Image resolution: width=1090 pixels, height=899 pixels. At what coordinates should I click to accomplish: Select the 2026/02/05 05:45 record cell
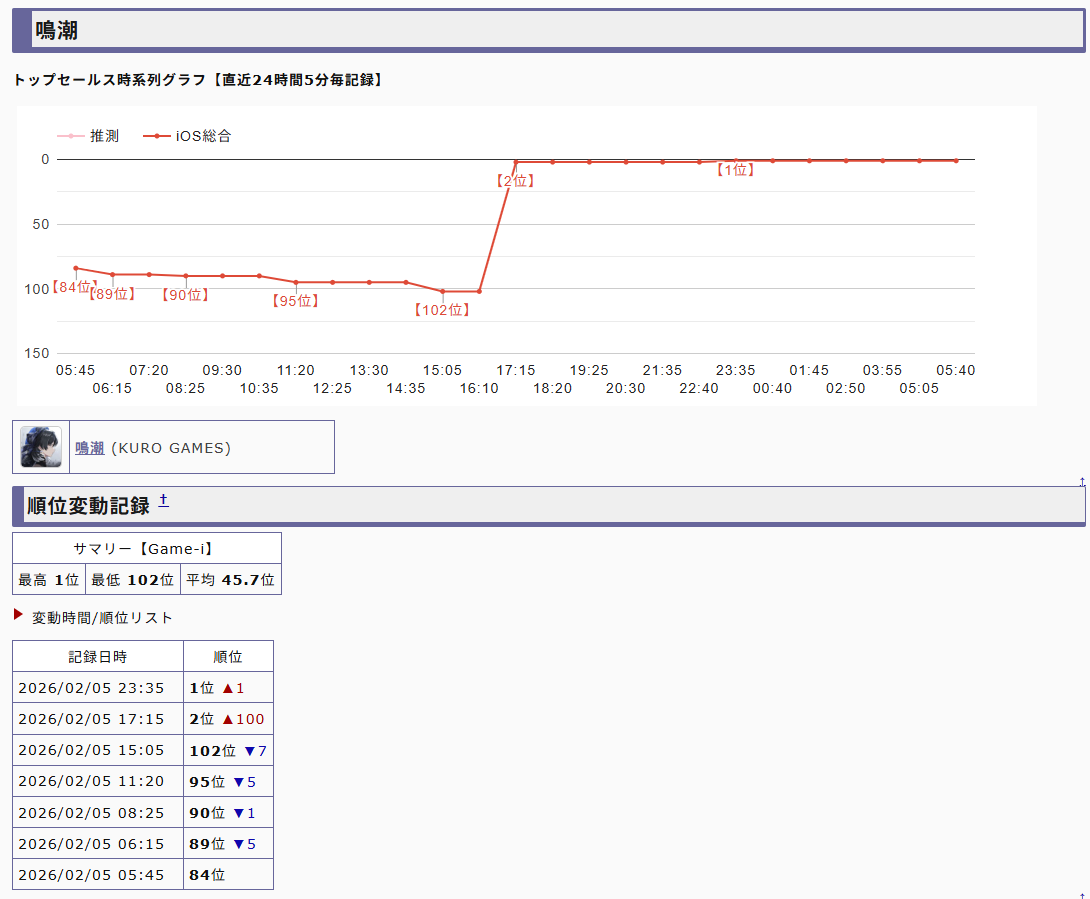[98, 875]
